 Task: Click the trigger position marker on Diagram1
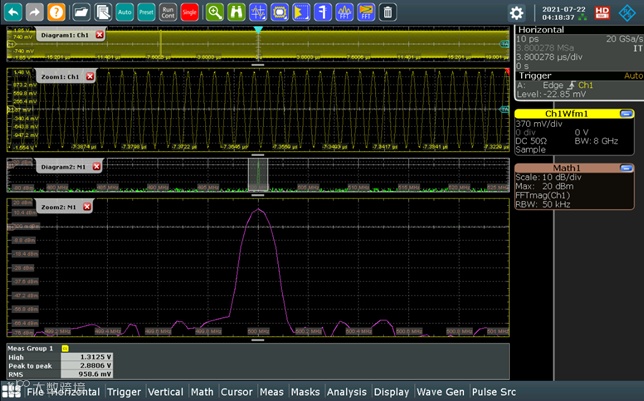click(258, 30)
